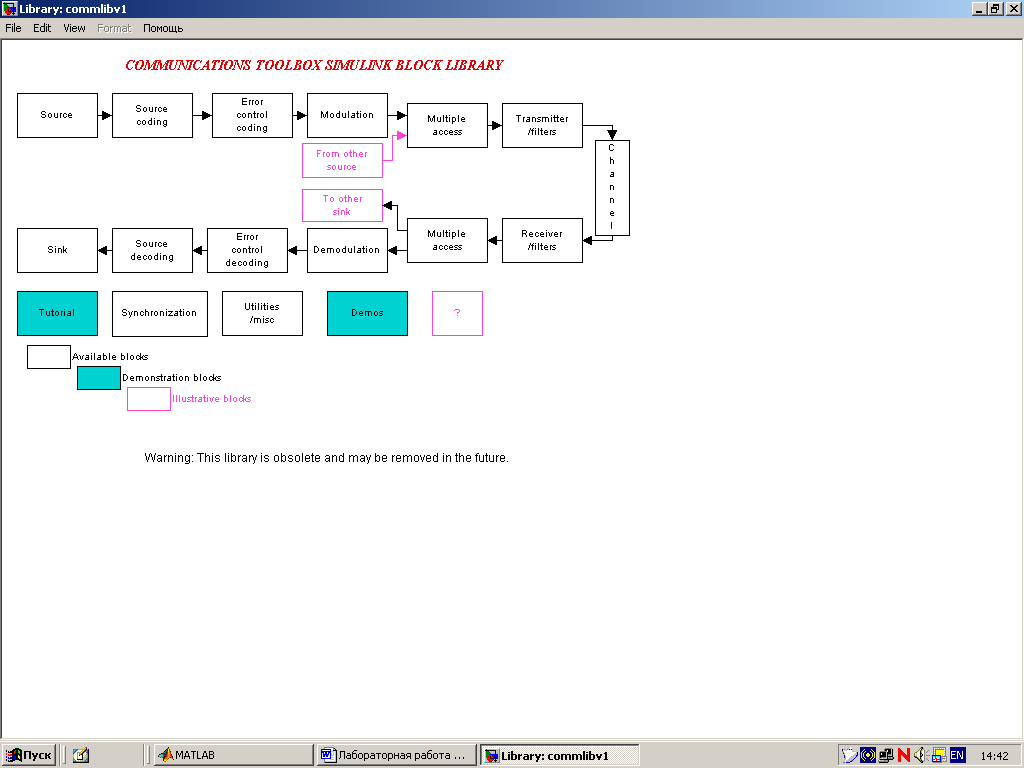Click the pink Illustrative blocks legend box
The width and height of the screenshot is (1024, 768).
coord(149,399)
